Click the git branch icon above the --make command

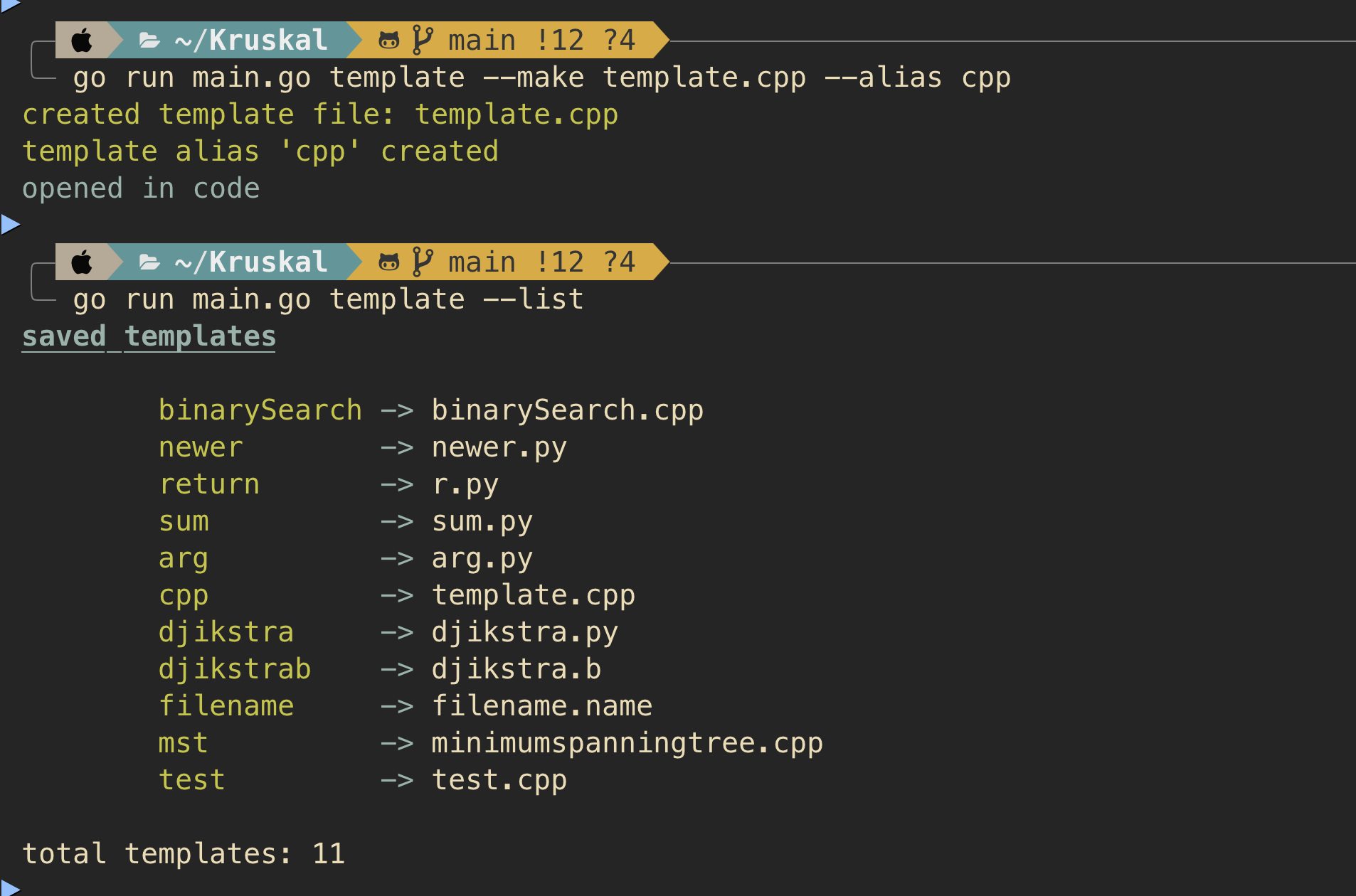click(423, 41)
